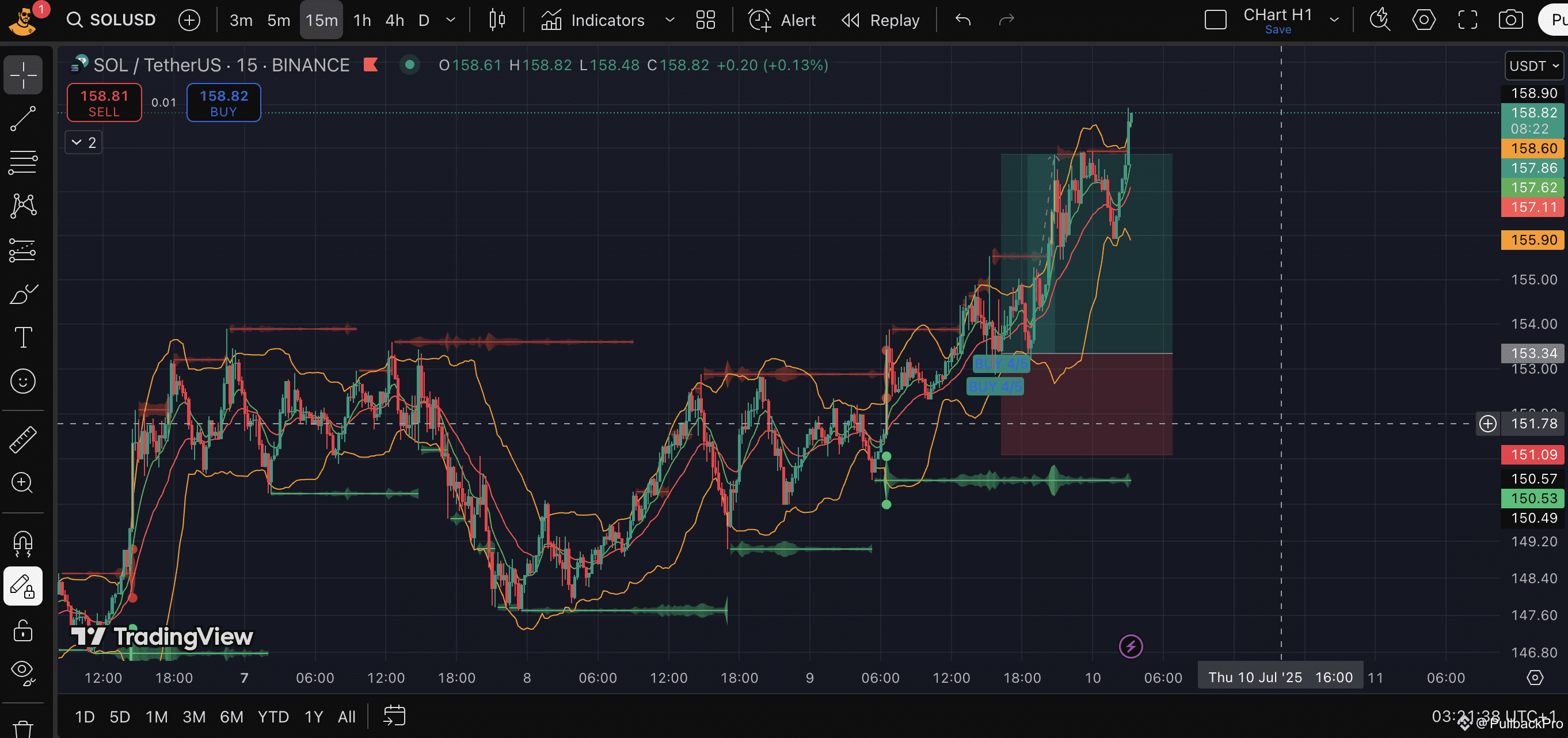
Task: Switch to the Daily timeframe
Action: point(424,20)
